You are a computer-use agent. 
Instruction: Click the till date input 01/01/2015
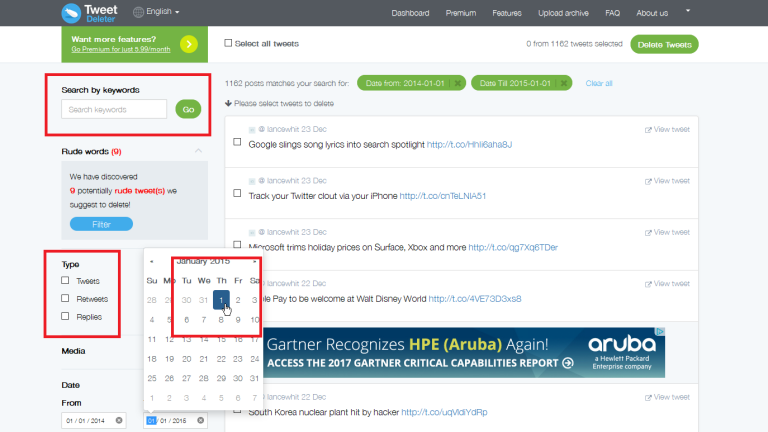click(x=175, y=420)
